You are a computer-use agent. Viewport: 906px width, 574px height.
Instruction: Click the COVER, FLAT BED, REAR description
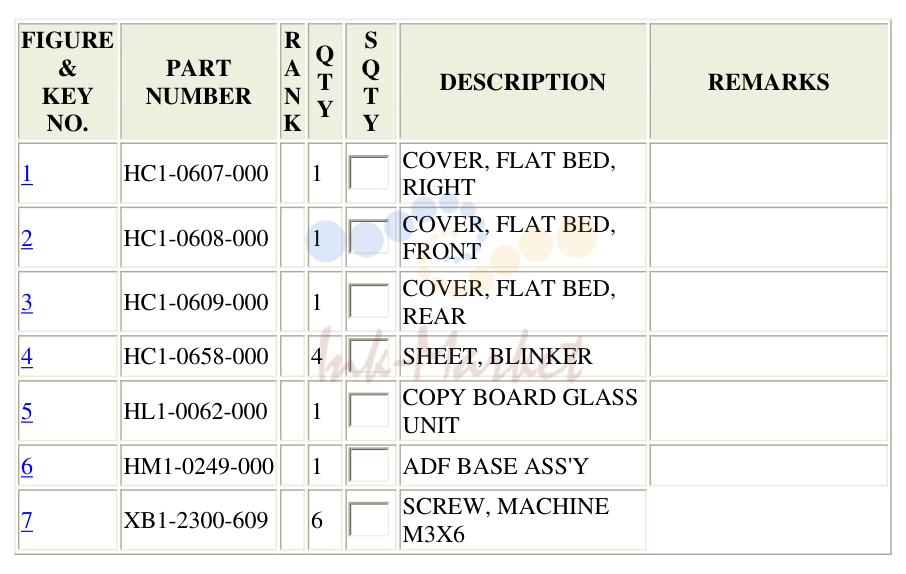[x=509, y=302]
